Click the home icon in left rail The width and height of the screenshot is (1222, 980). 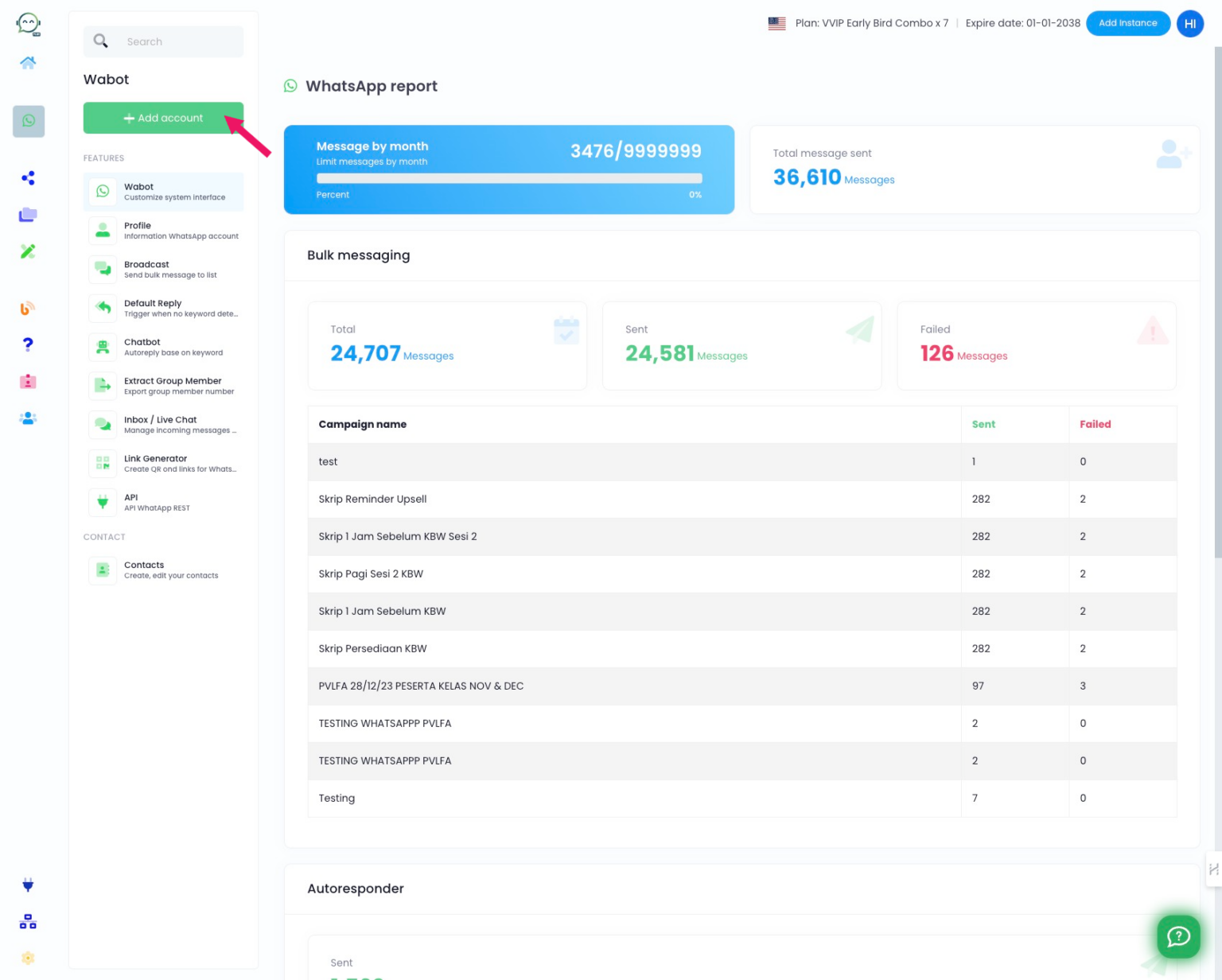(x=28, y=63)
